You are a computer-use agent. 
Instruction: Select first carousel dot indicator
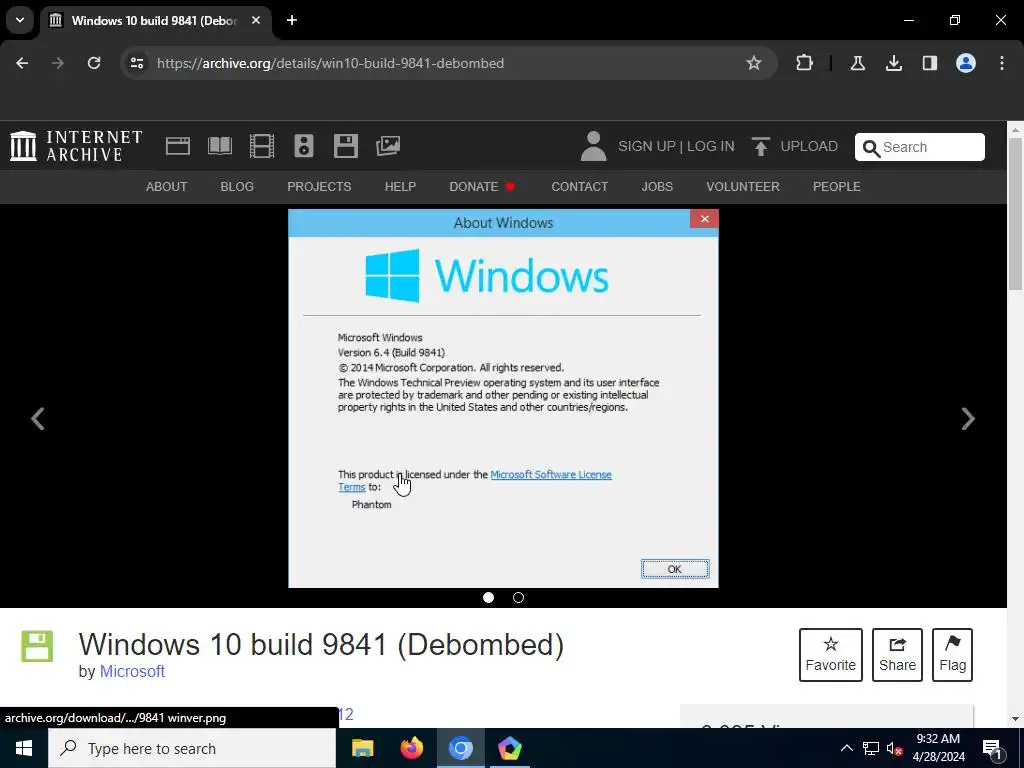488,598
